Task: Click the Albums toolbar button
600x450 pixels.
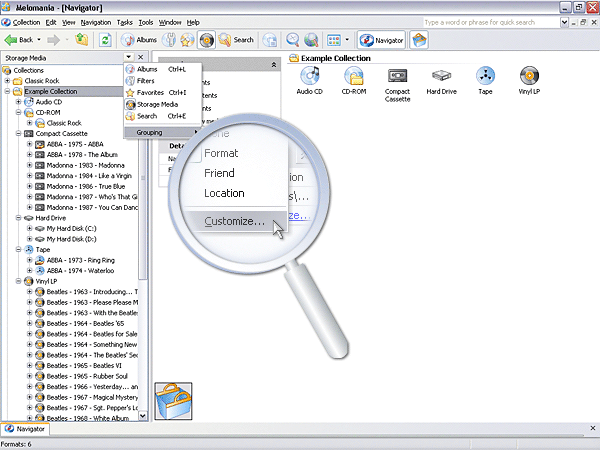Action: [x=138, y=40]
